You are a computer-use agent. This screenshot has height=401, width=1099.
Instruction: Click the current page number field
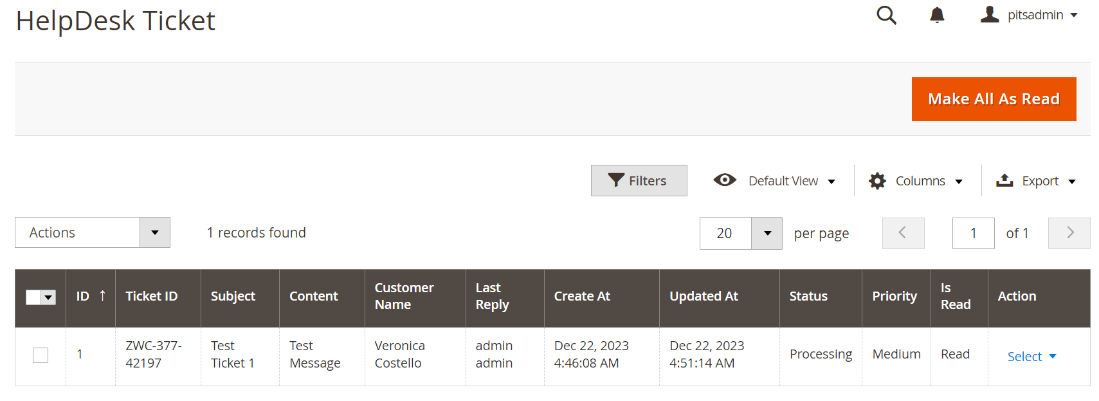(973, 233)
